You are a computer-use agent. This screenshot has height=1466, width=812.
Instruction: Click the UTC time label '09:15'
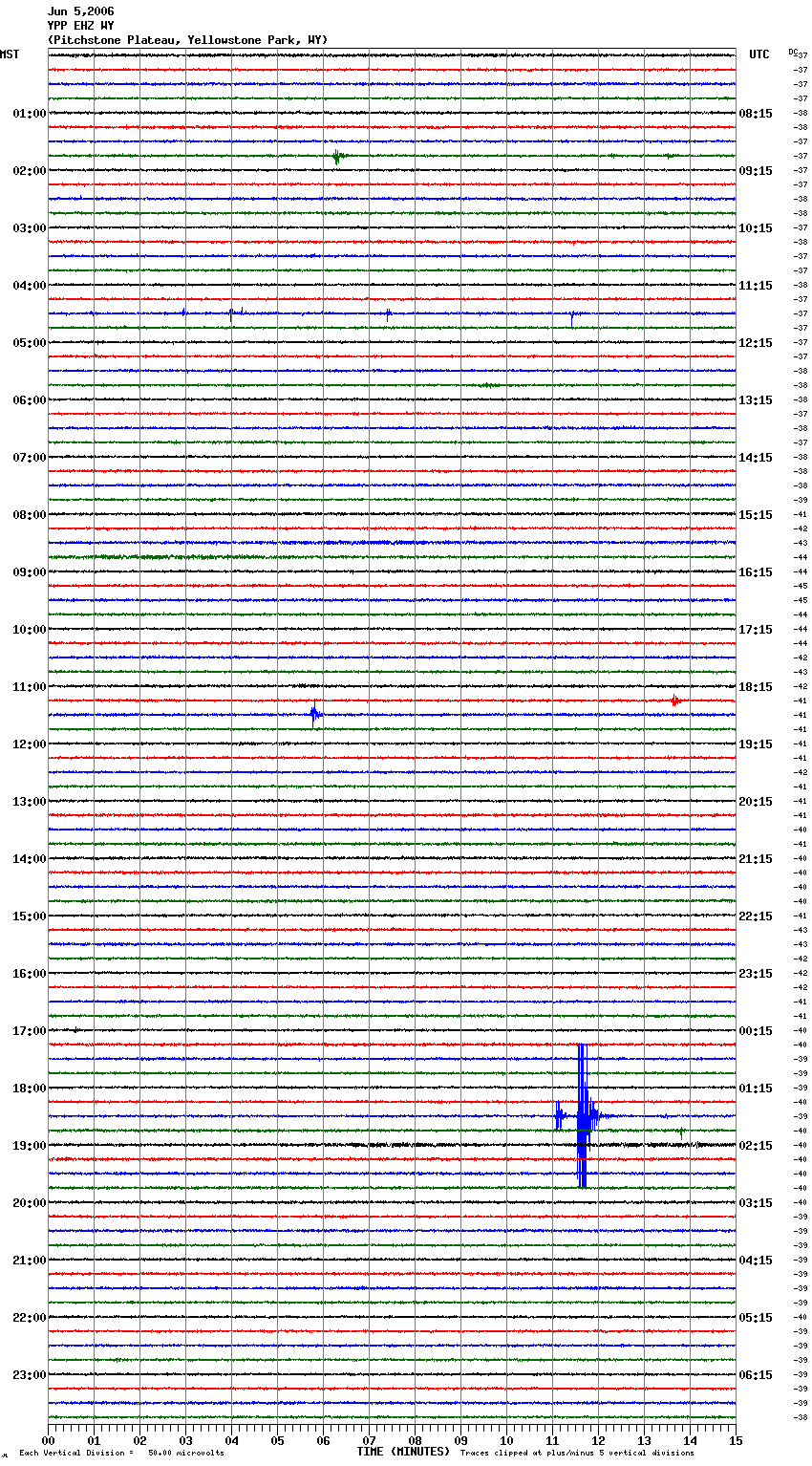[x=756, y=171]
